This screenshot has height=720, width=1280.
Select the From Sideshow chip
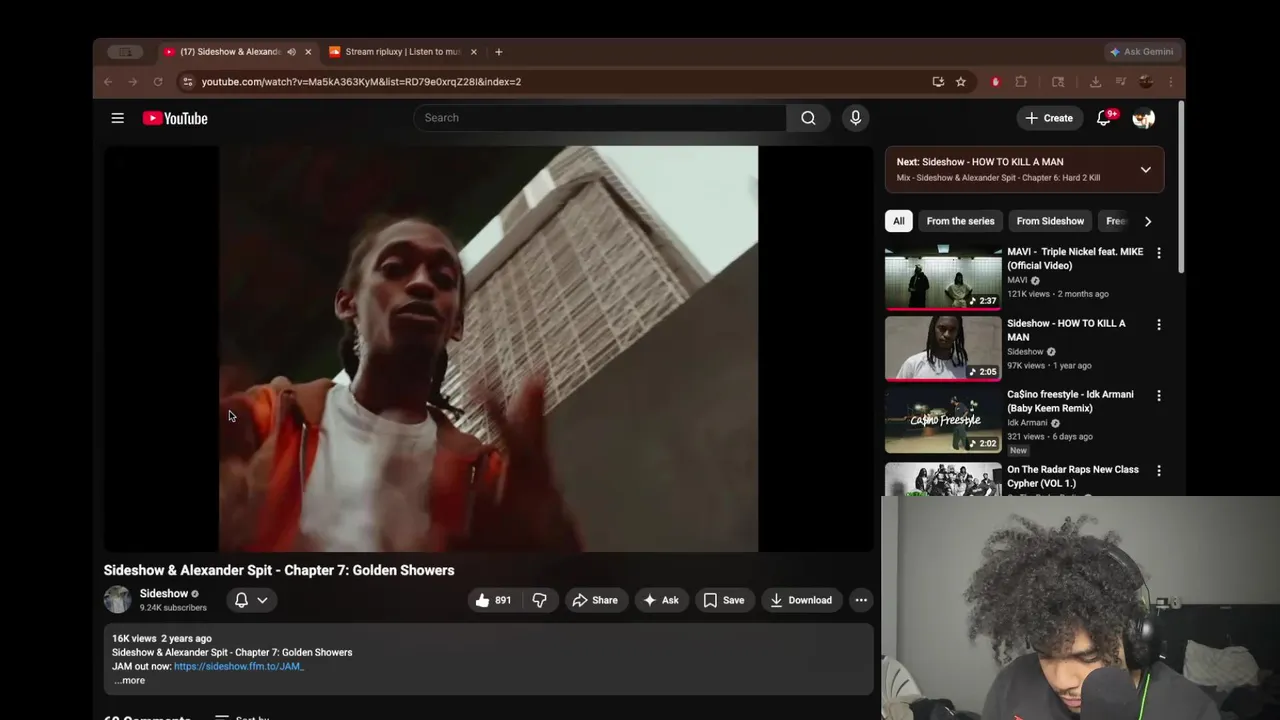(x=1050, y=221)
